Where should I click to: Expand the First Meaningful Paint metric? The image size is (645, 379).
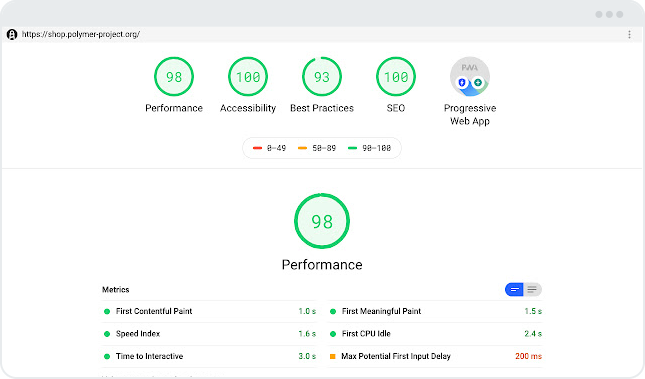[435, 312]
